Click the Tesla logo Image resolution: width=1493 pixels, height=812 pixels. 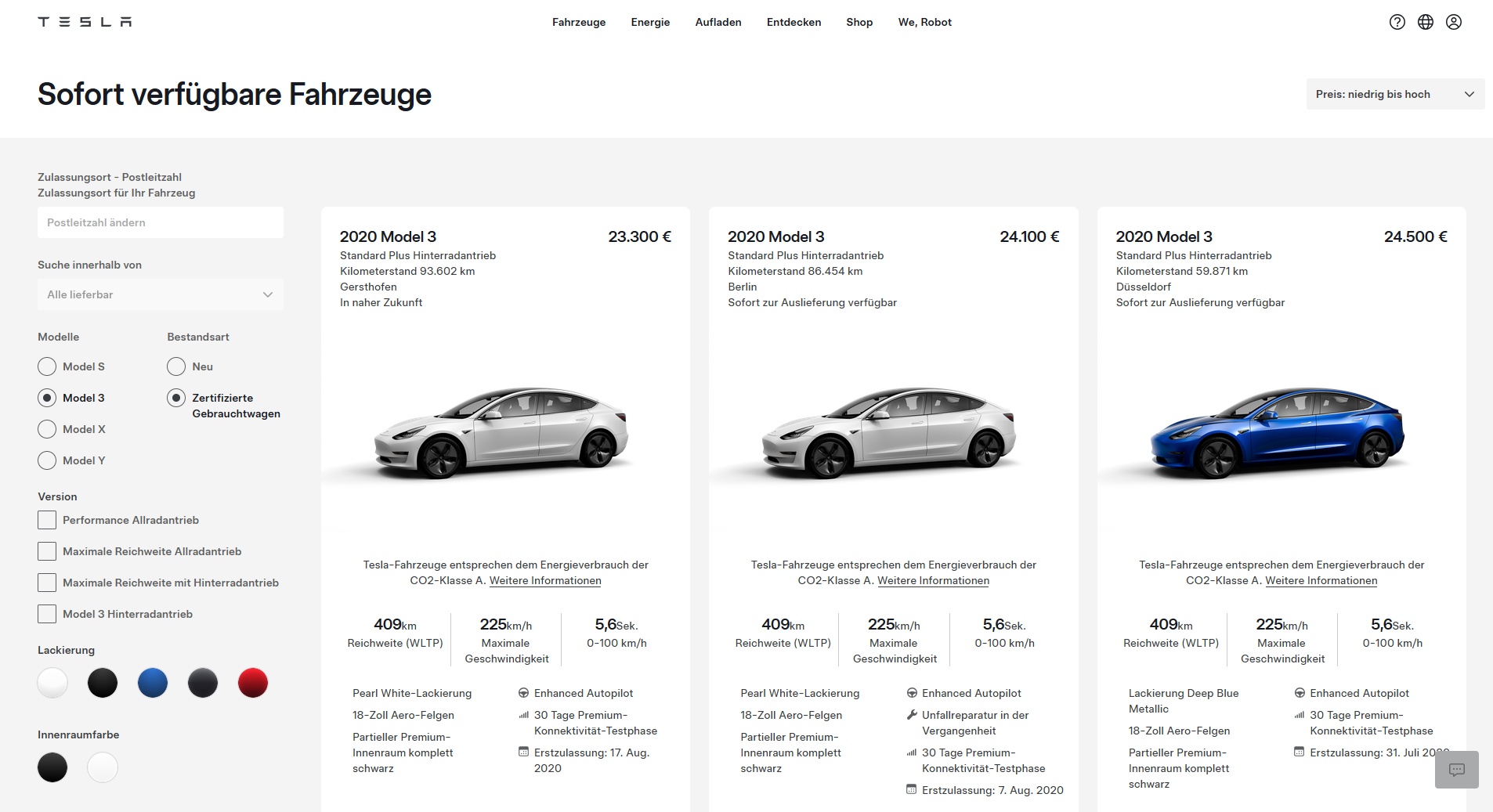[85, 22]
